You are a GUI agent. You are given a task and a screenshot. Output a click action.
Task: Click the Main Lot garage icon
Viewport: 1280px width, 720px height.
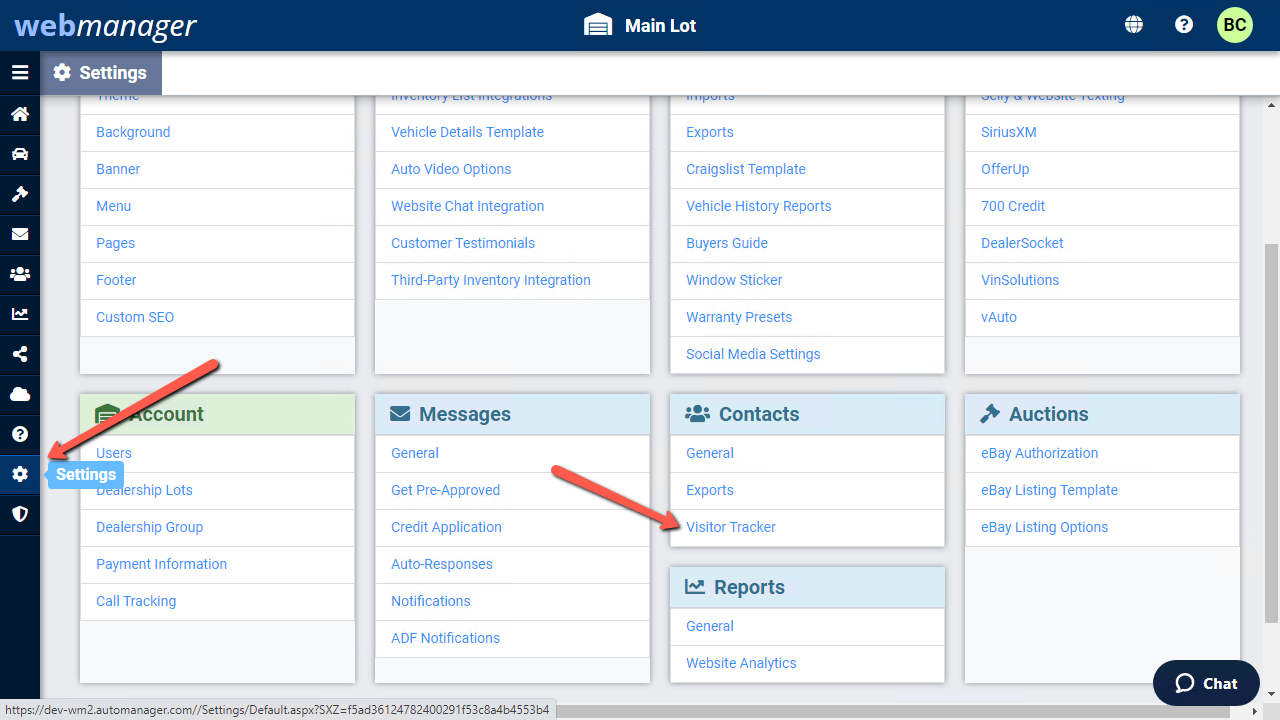point(598,25)
